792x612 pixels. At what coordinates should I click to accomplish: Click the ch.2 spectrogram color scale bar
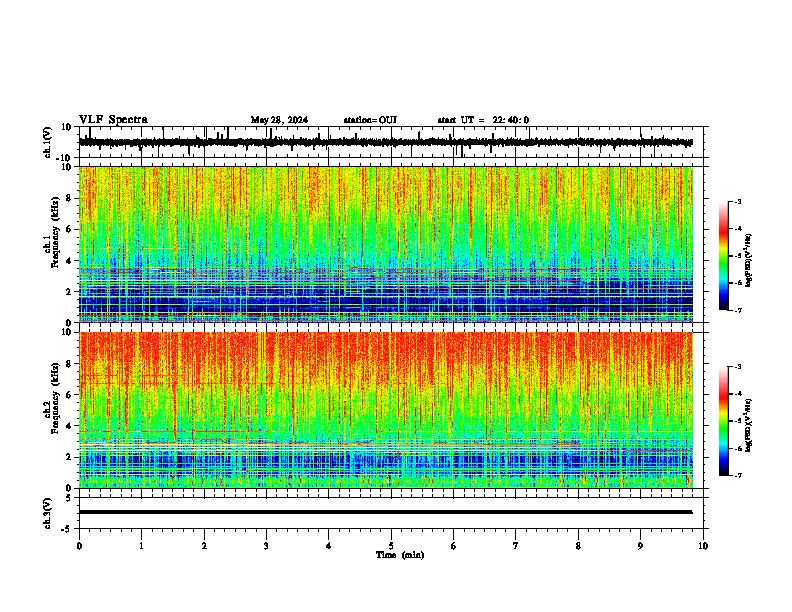coord(723,421)
